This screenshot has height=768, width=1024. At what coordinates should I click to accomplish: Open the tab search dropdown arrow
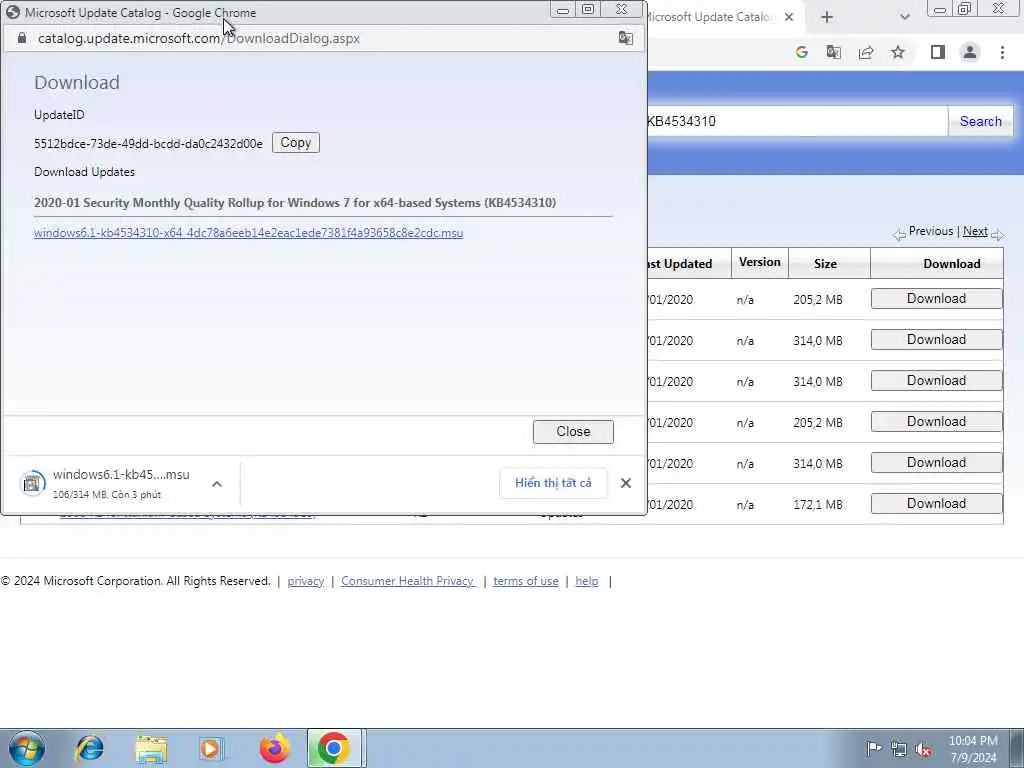click(904, 17)
